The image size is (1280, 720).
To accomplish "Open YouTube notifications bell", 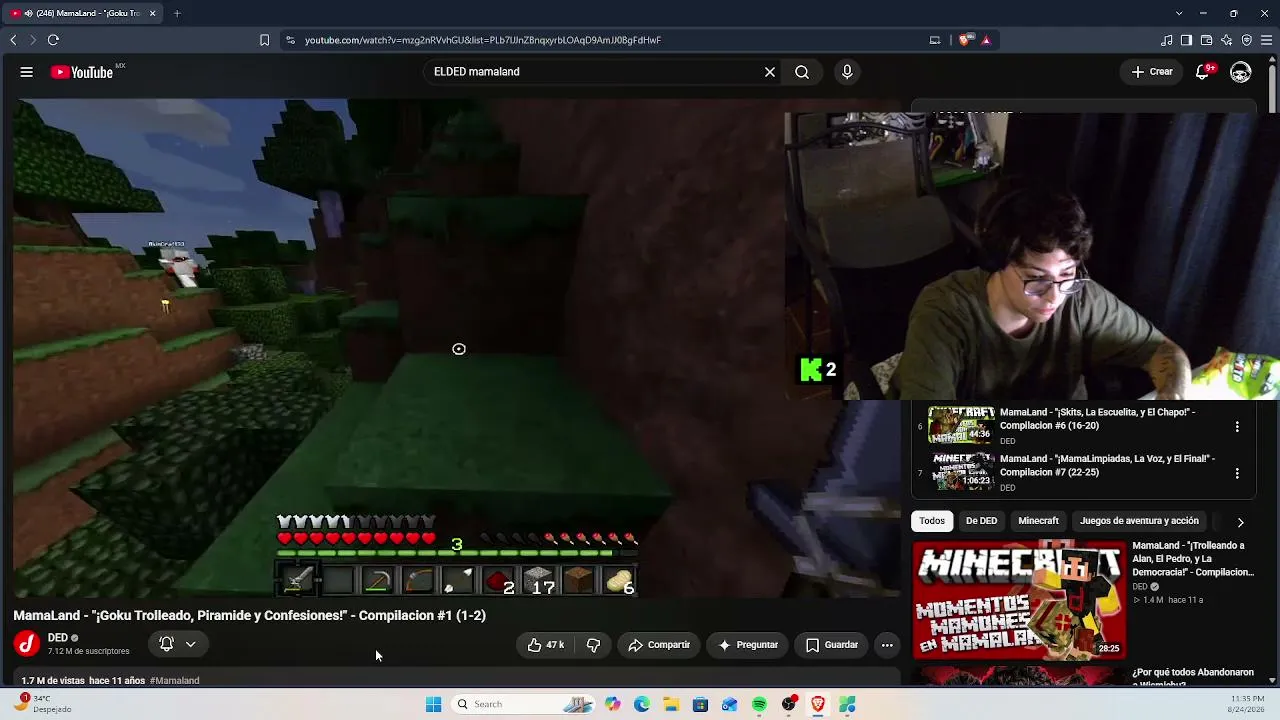I will click(1204, 72).
